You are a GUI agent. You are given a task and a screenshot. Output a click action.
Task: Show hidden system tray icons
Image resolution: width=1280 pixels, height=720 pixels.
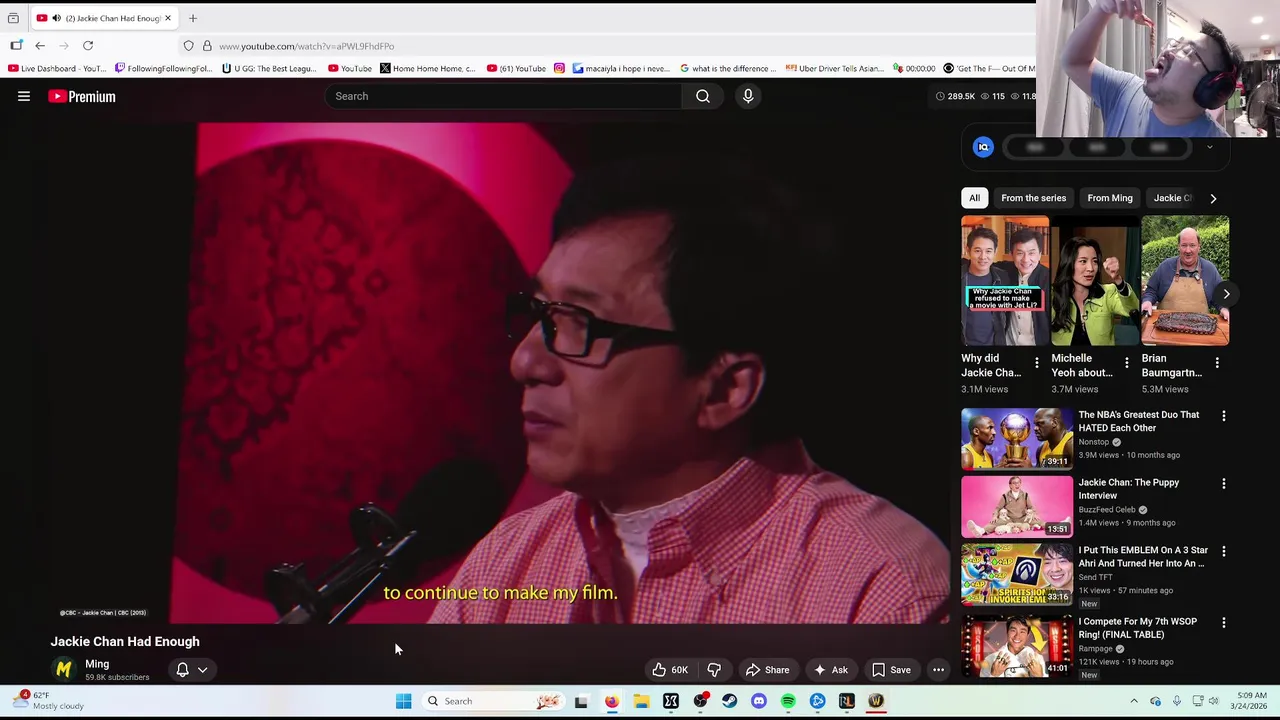coord(1134,701)
